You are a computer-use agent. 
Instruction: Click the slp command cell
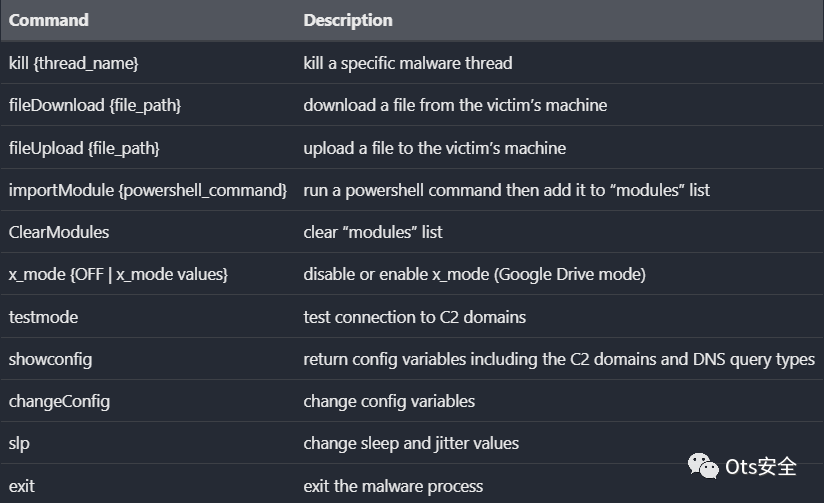coord(20,443)
